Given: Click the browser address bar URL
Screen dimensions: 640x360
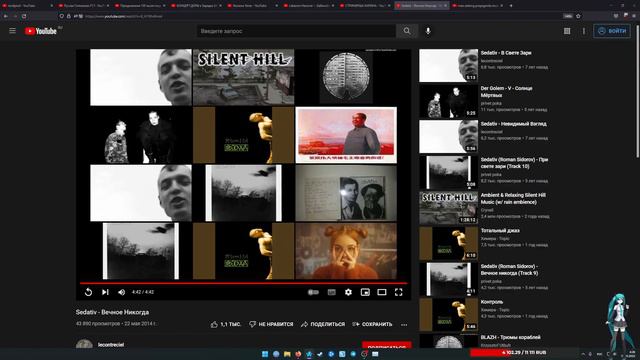Looking at the screenshot, I should (x=124, y=16).
